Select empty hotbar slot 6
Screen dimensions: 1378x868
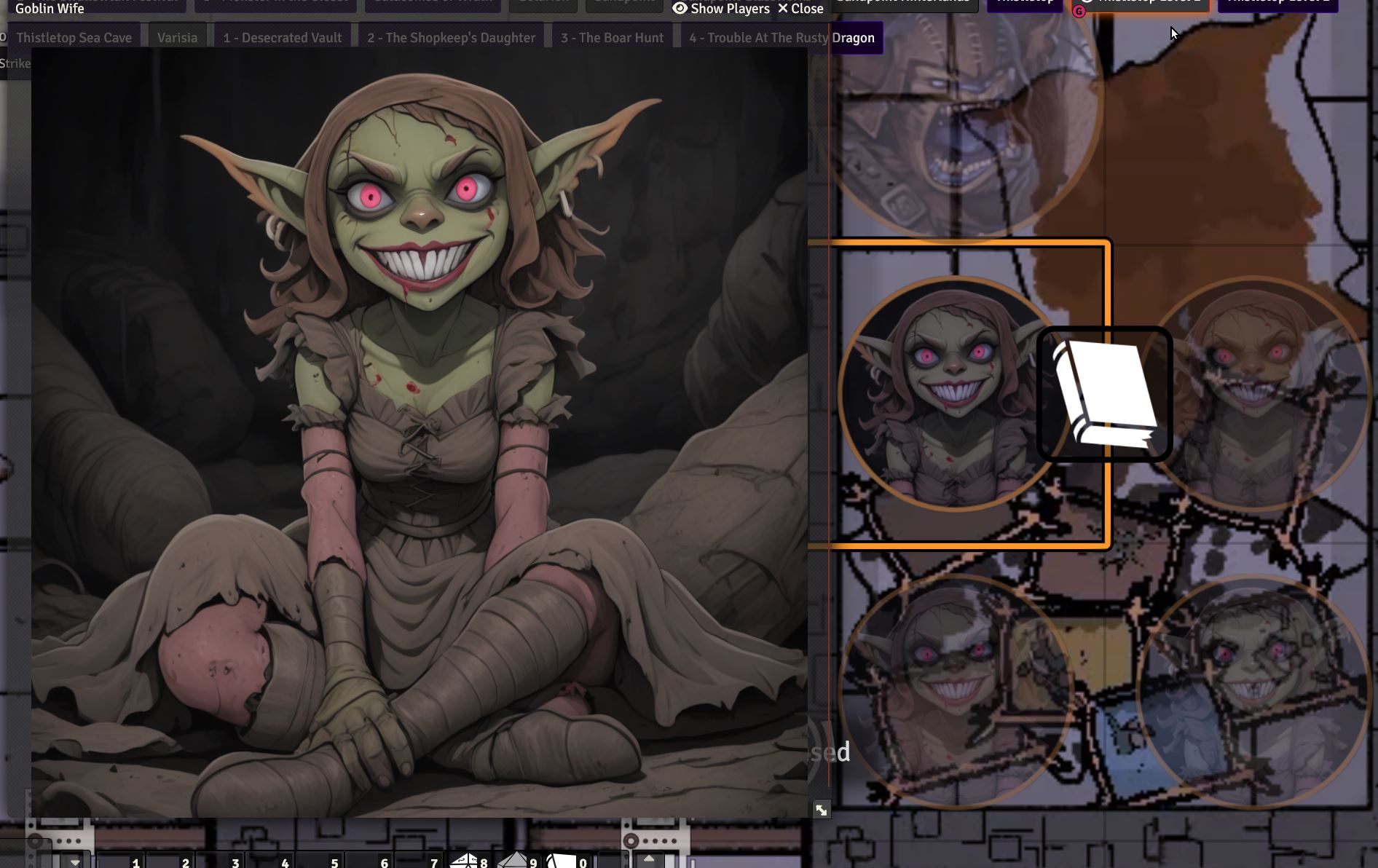(369, 860)
